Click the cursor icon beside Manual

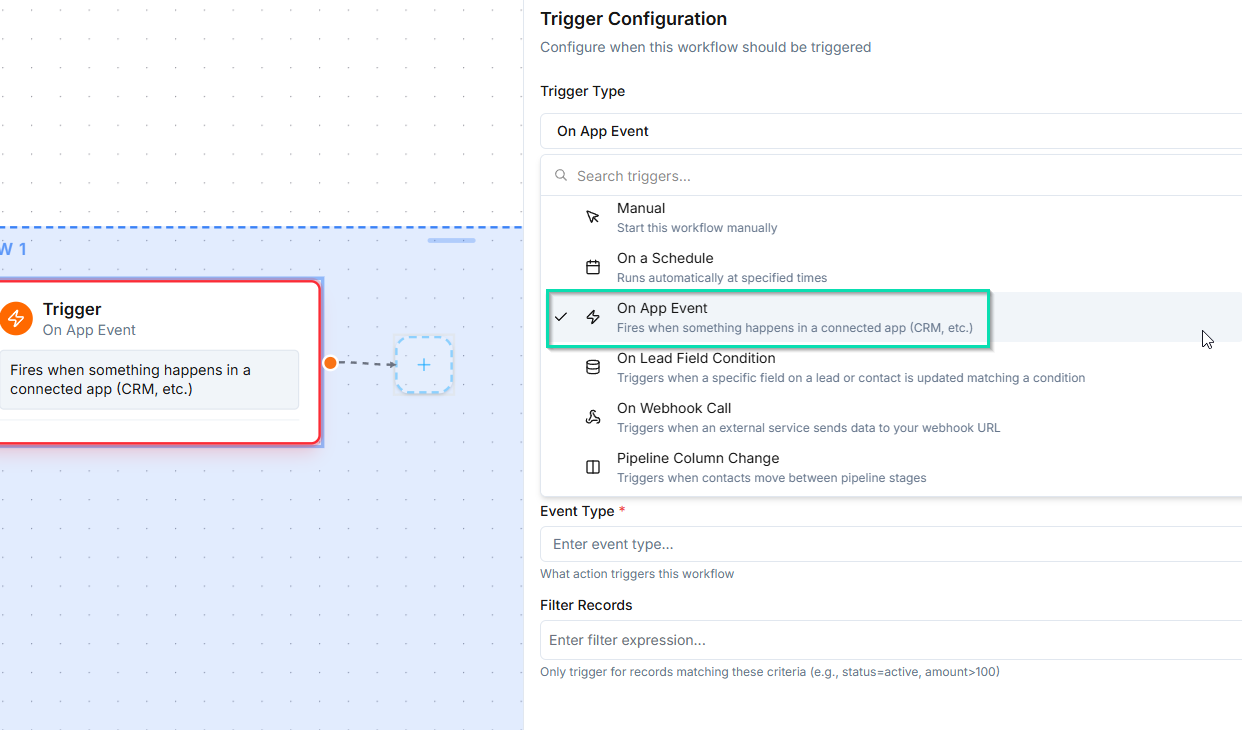pos(593,217)
